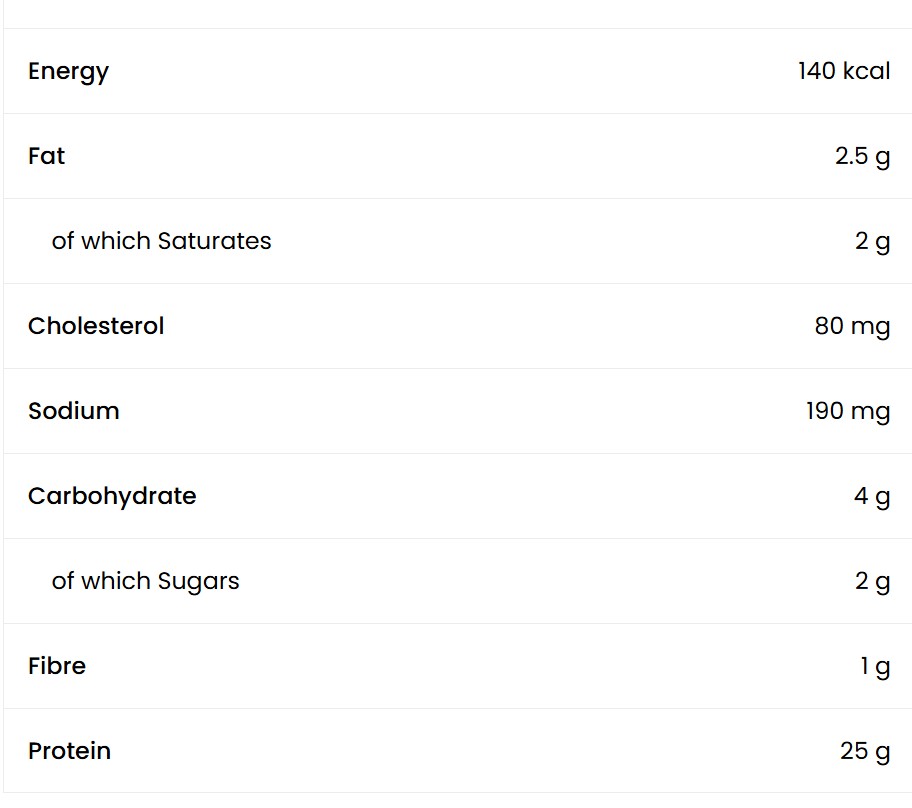Click the Sodium row label

[73, 411]
